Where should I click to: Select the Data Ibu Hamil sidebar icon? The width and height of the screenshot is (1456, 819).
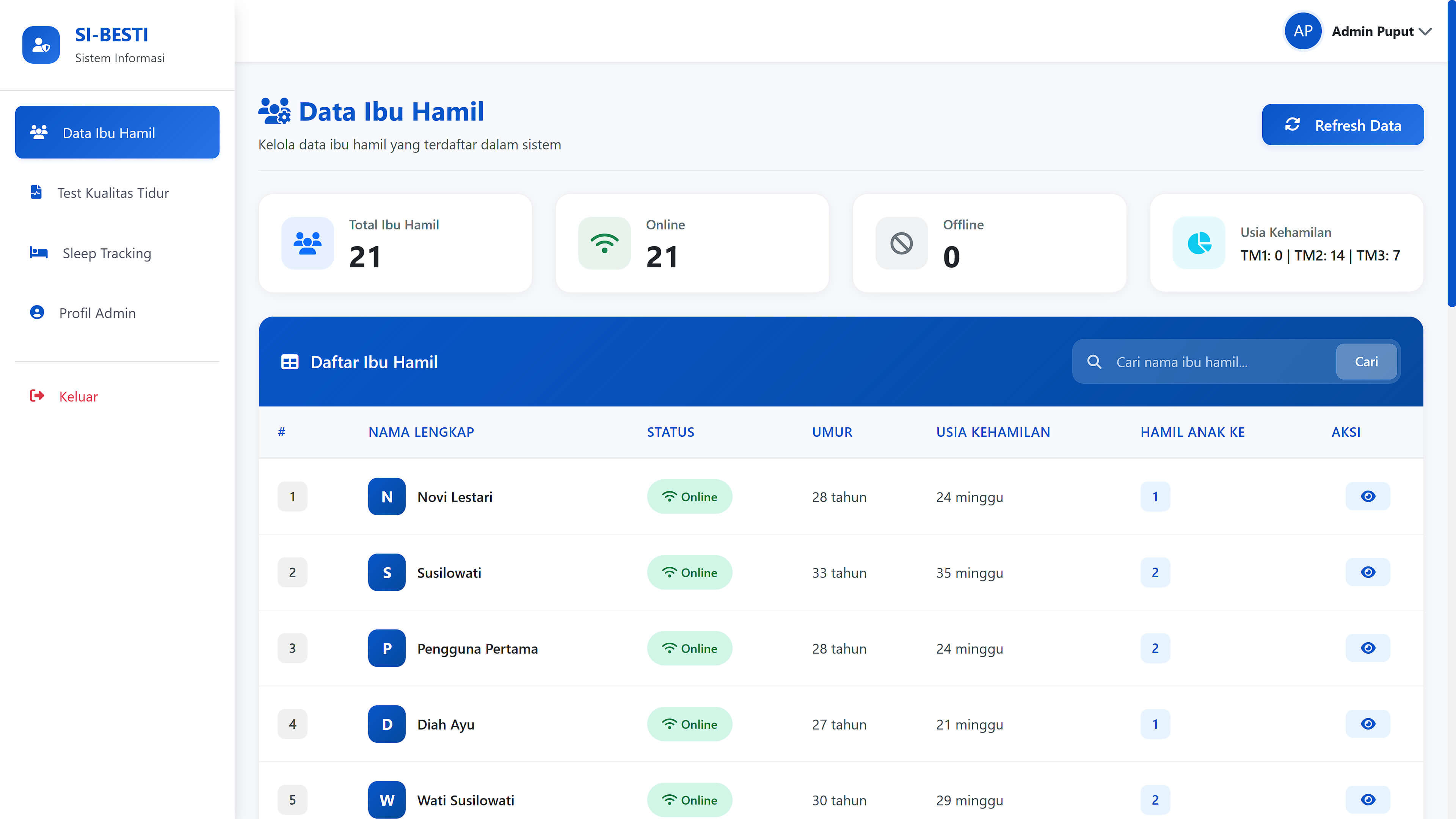[x=38, y=132]
